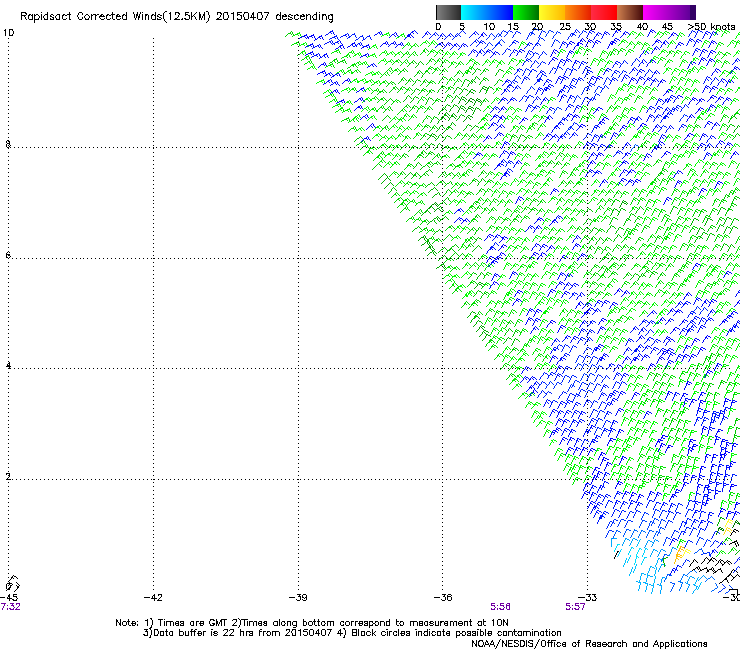This screenshot has width=740, height=650.
Task: Click the NOAA/NESDIS credit text
Action: tap(589, 644)
